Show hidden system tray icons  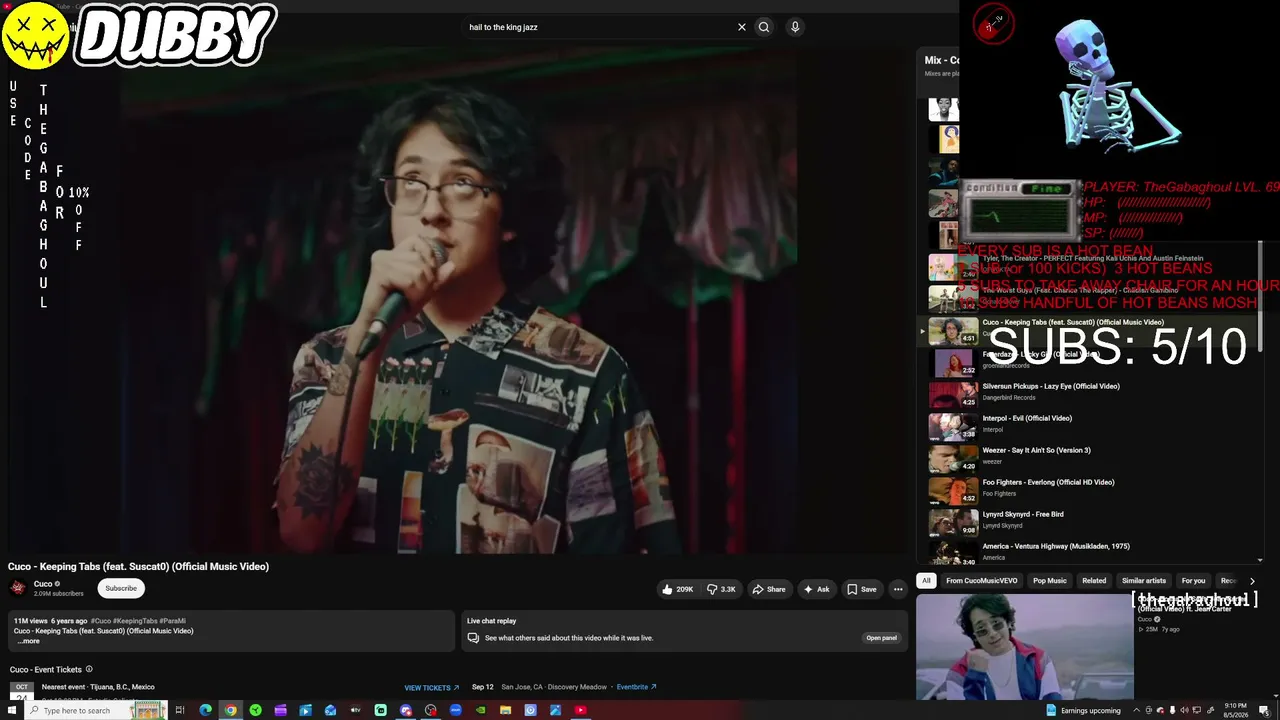click(x=1136, y=710)
